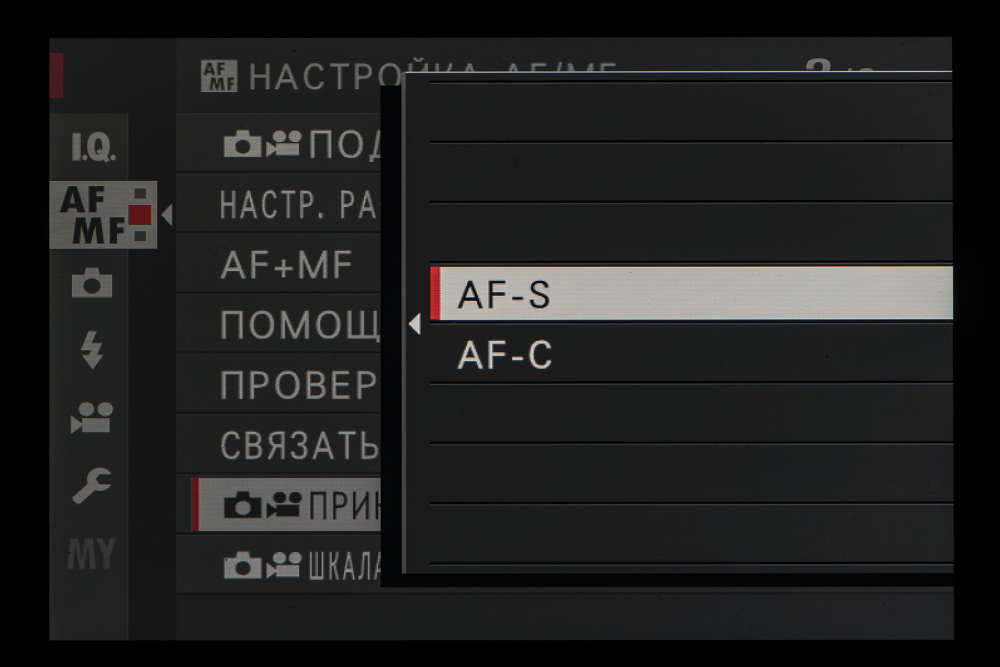This screenshot has width=1000, height=667.
Task: Click the empty row above AF-S
Action: point(691,233)
